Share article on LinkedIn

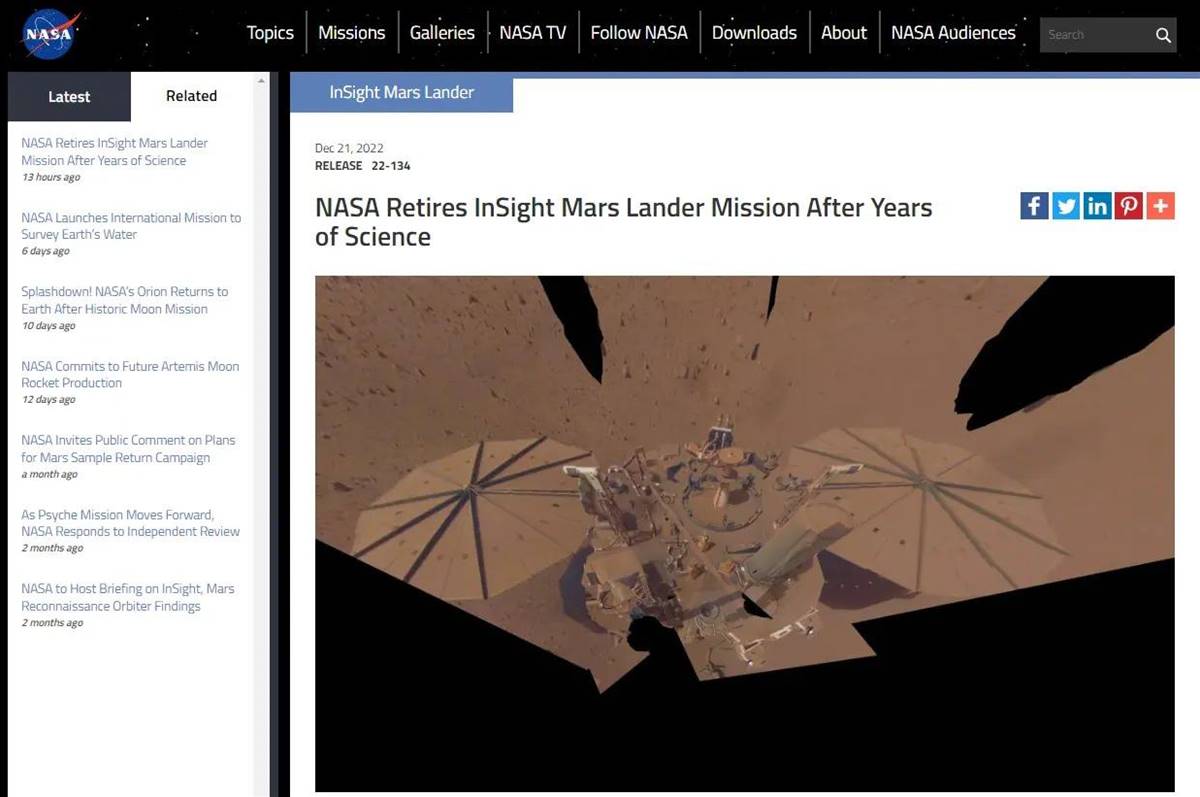(x=1097, y=206)
